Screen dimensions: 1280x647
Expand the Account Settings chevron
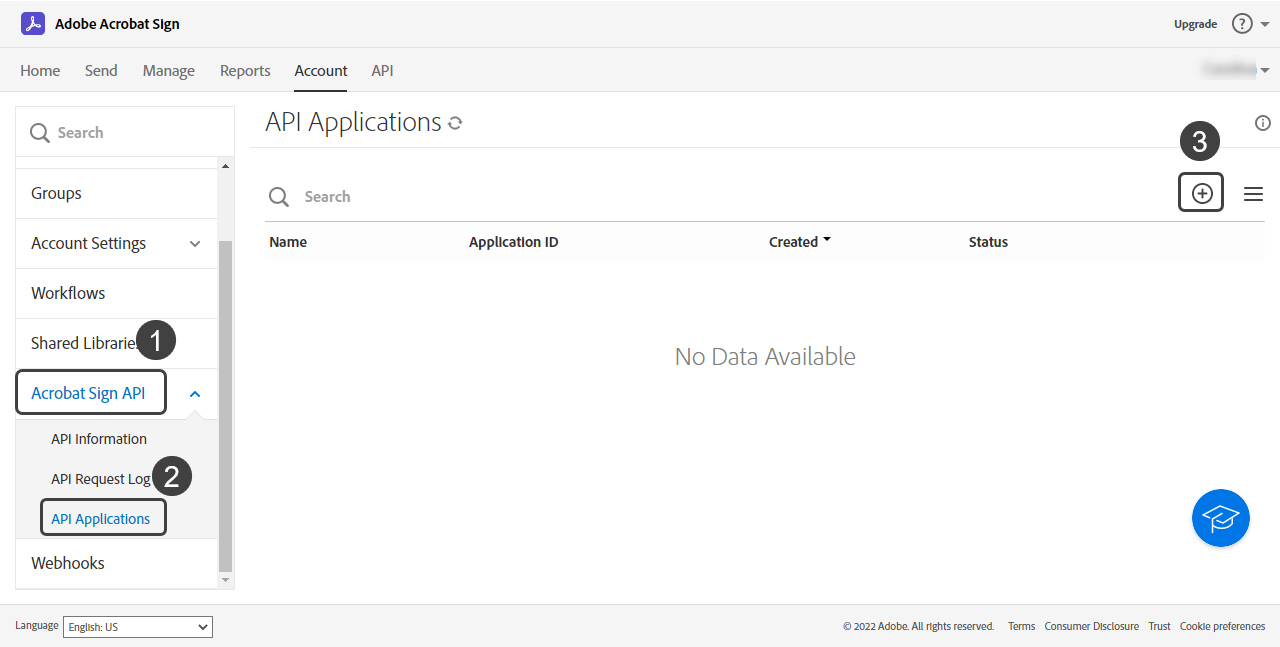point(195,244)
